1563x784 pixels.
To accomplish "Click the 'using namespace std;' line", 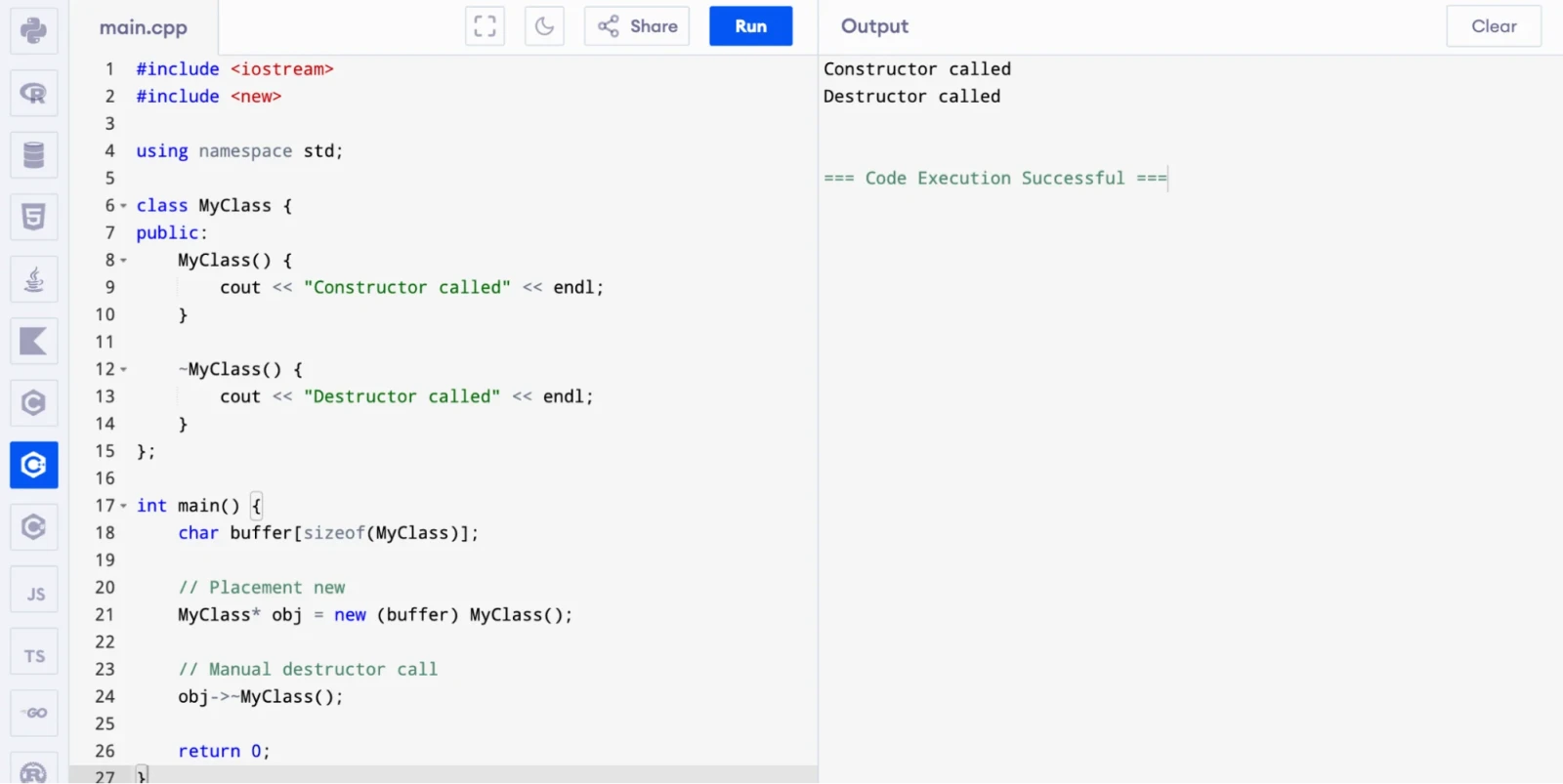I will click(239, 151).
